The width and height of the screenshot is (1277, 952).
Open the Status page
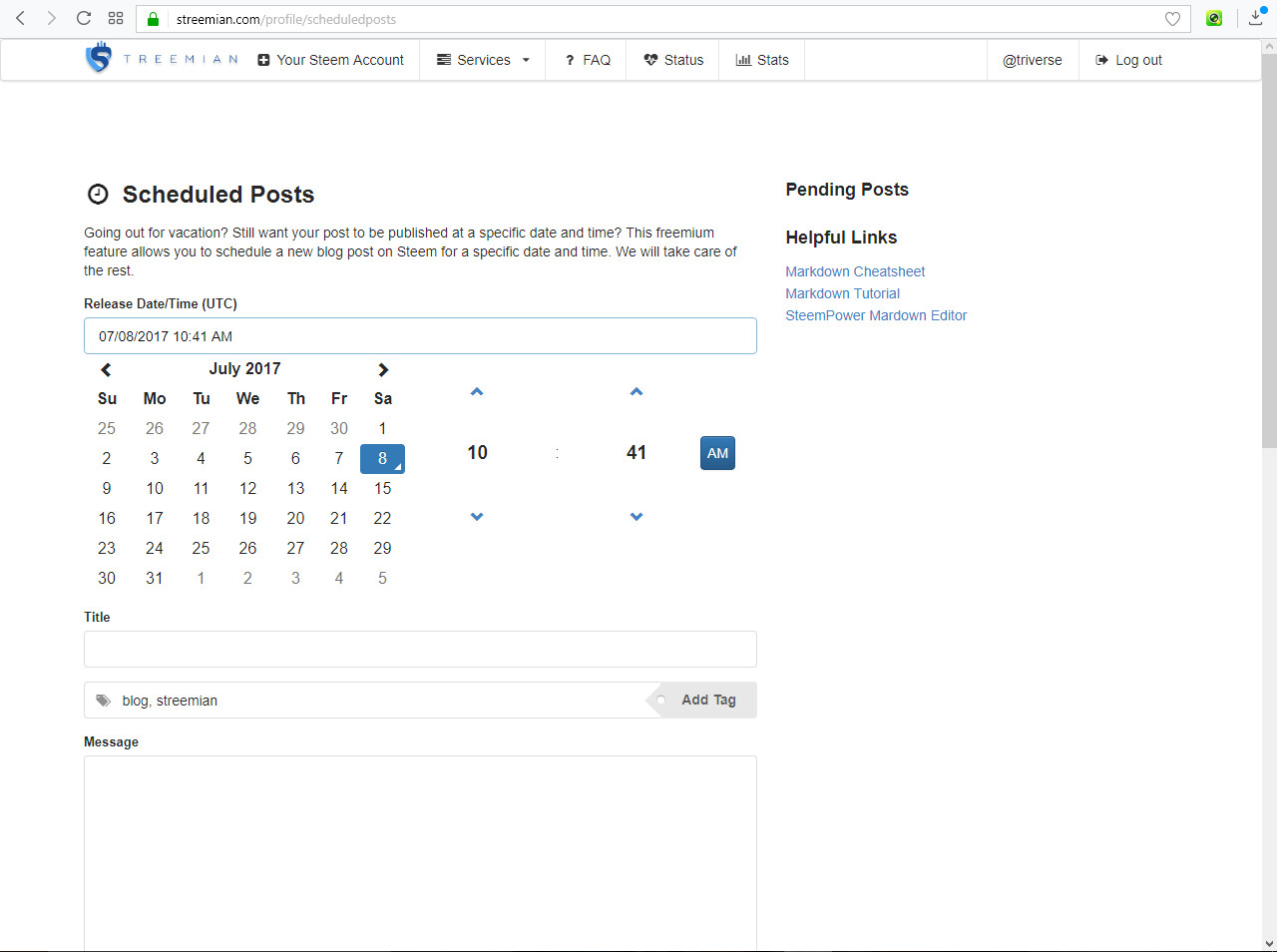(x=673, y=60)
